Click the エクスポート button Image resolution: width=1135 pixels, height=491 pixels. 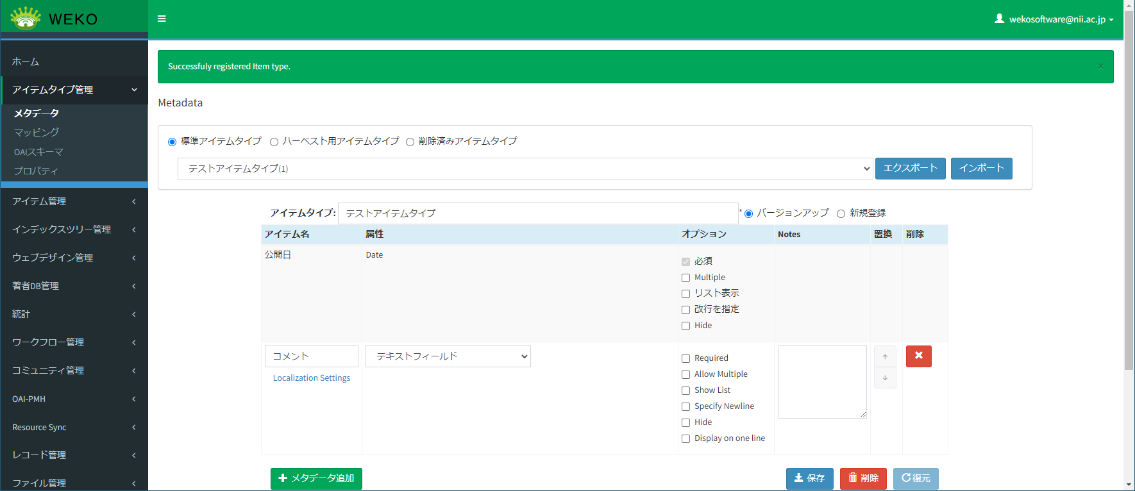tap(910, 169)
